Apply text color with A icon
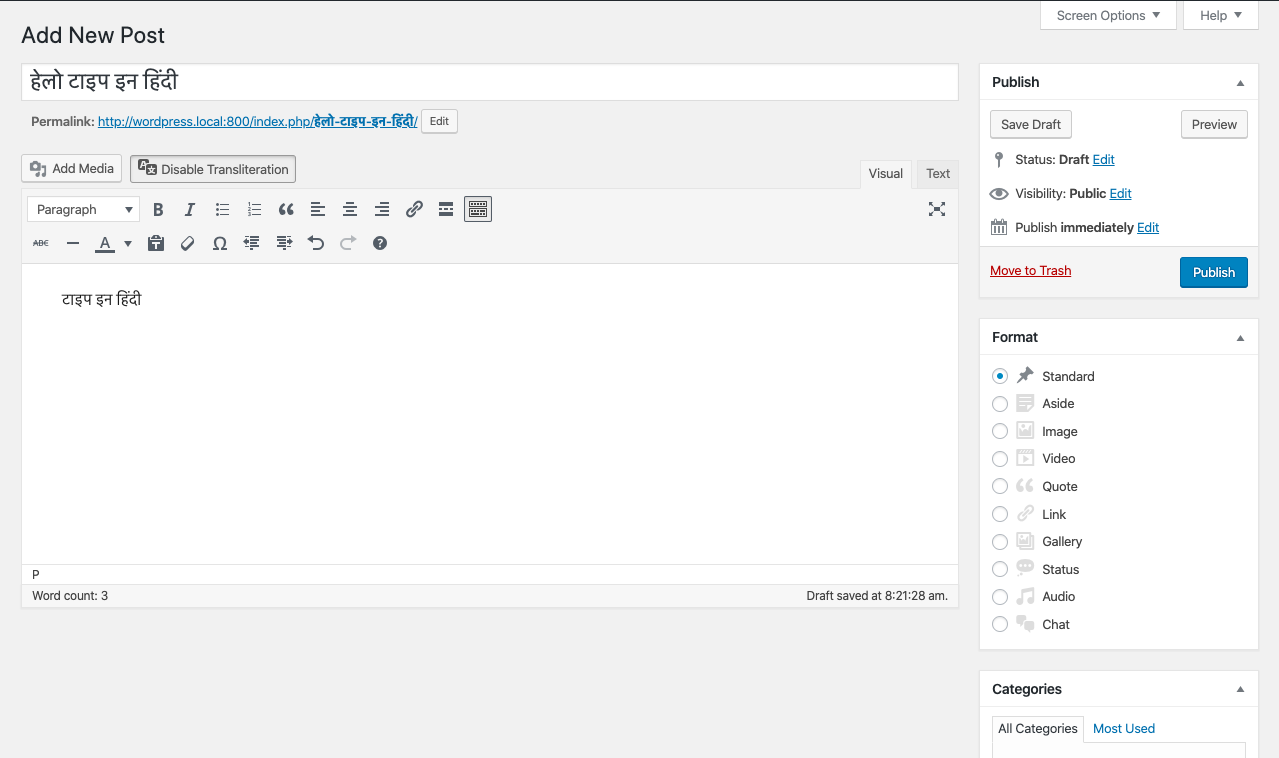This screenshot has width=1279, height=758. [x=105, y=243]
